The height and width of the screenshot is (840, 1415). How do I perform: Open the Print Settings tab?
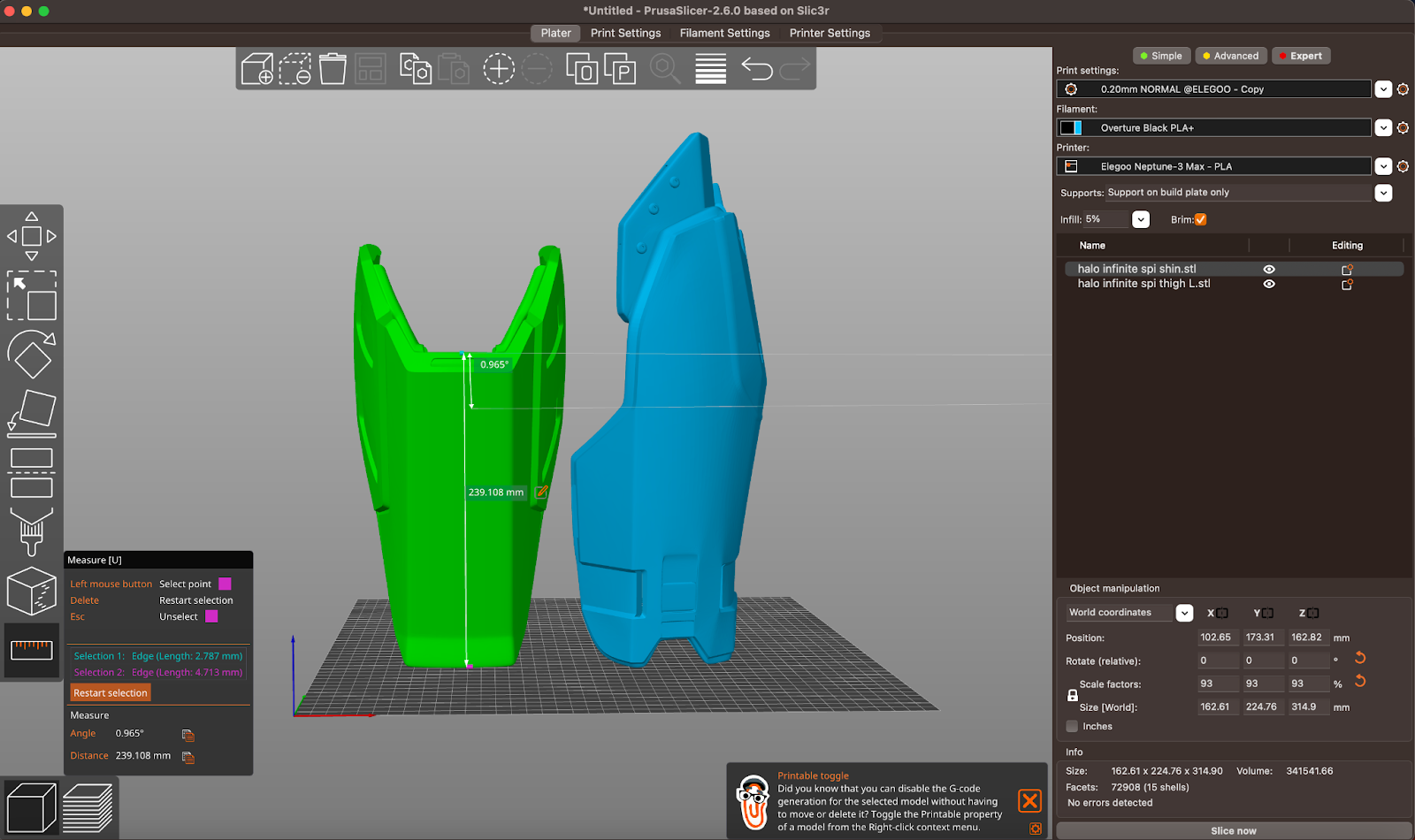626,33
